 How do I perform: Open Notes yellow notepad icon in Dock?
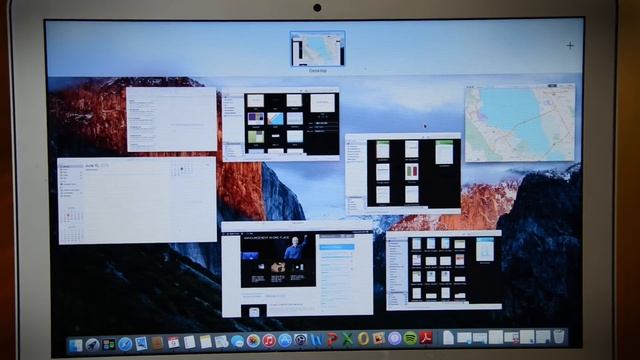[x=205, y=342]
